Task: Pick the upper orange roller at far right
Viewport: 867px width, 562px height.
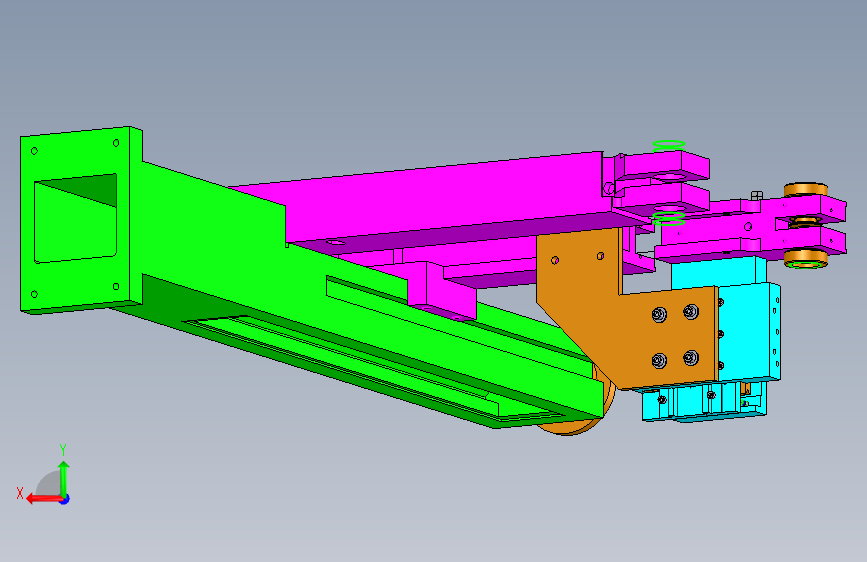Action: pos(806,190)
